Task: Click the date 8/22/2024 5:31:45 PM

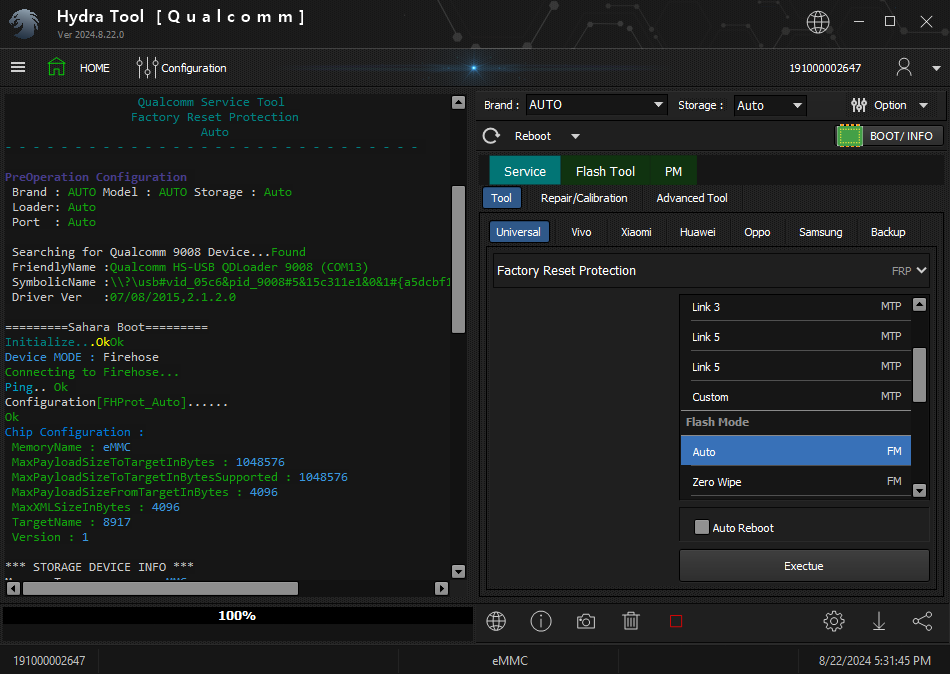Action: (x=875, y=661)
